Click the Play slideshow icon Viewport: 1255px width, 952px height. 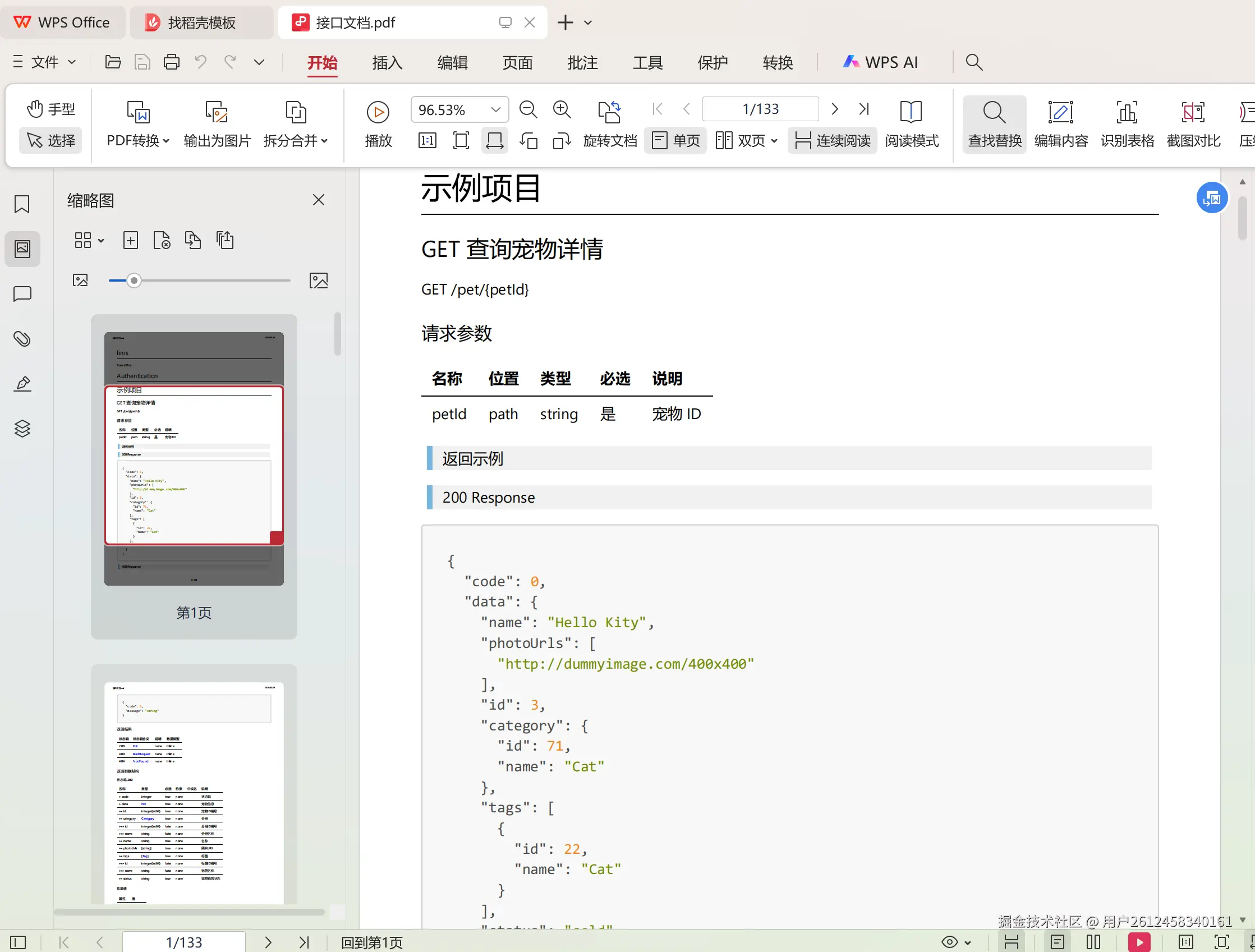[x=378, y=112]
